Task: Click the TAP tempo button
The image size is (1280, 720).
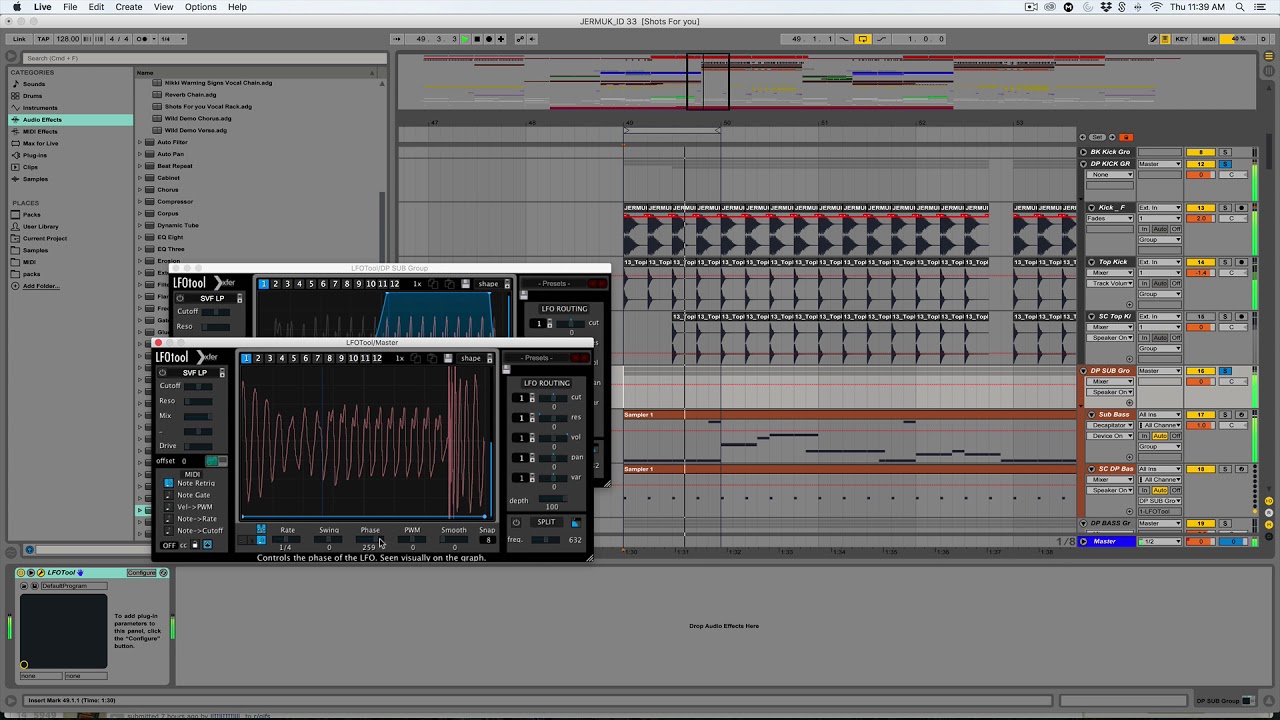Action: coord(43,39)
